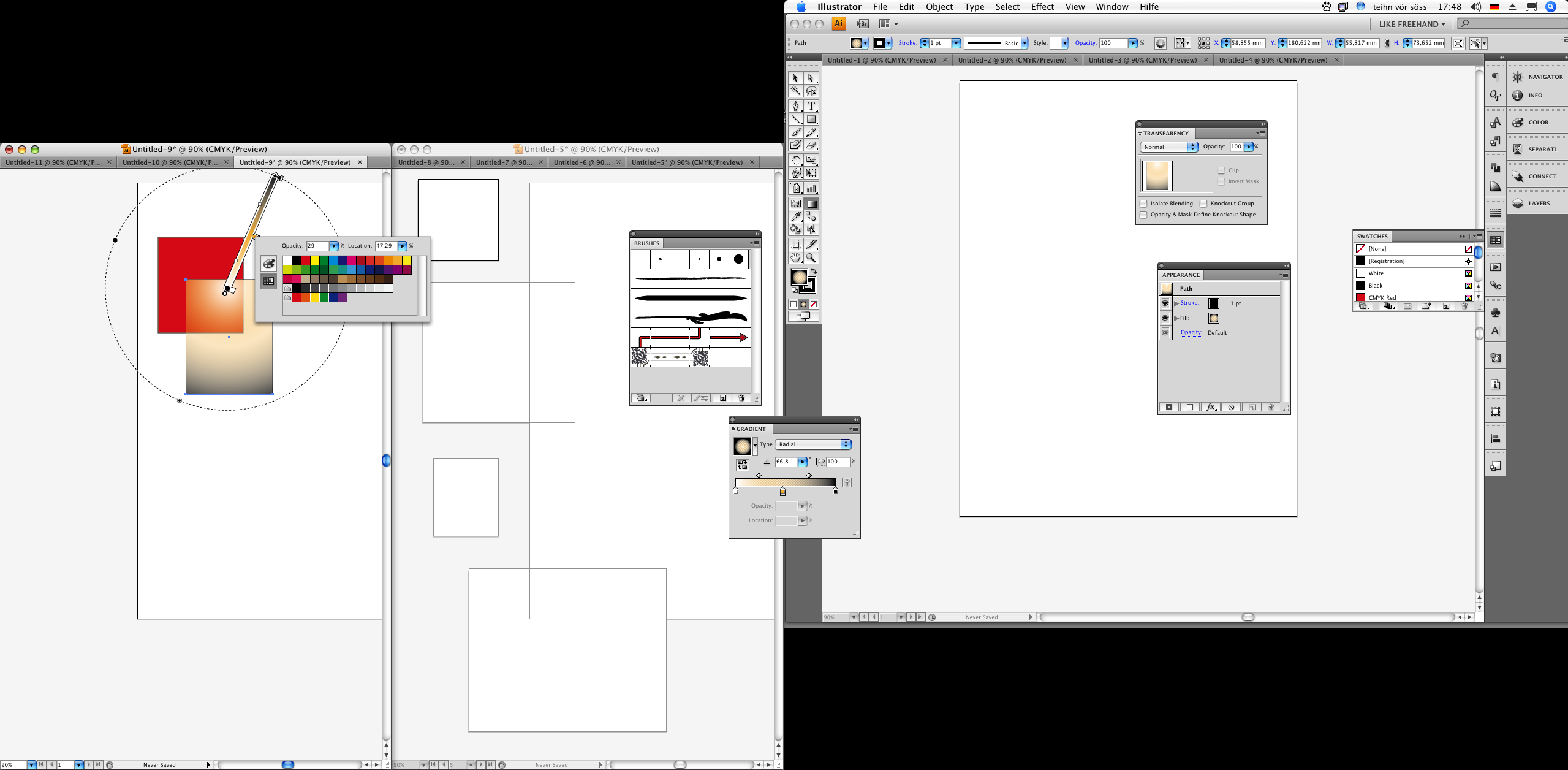Activate the Zoom tool

tap(811, 258)
